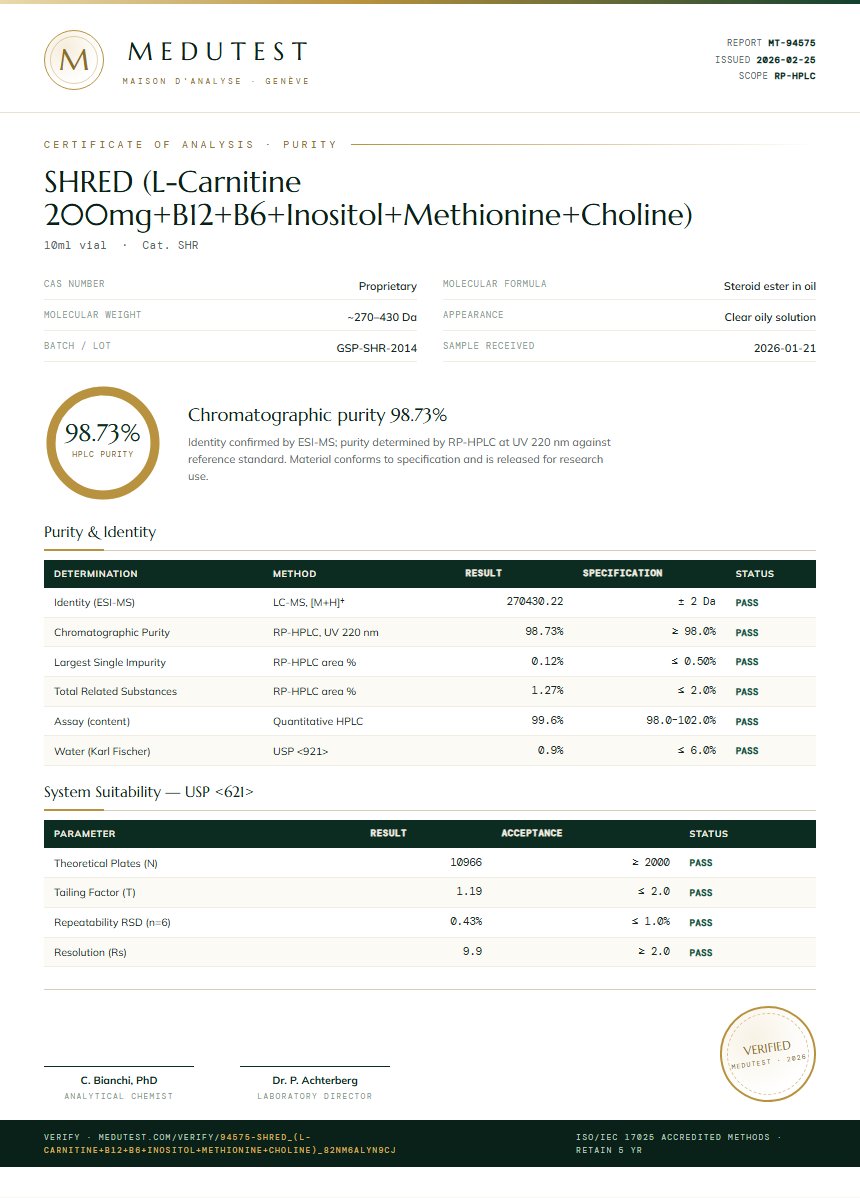Select assay result 99.6%

[547, 720]
